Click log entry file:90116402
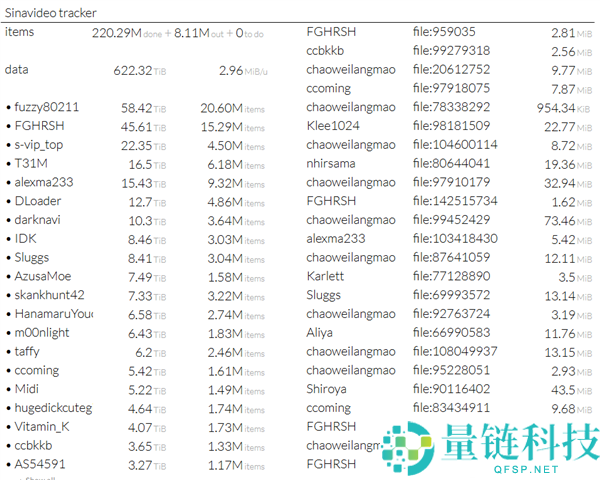This screenshot has width=600, height=480. click(452, 389)
